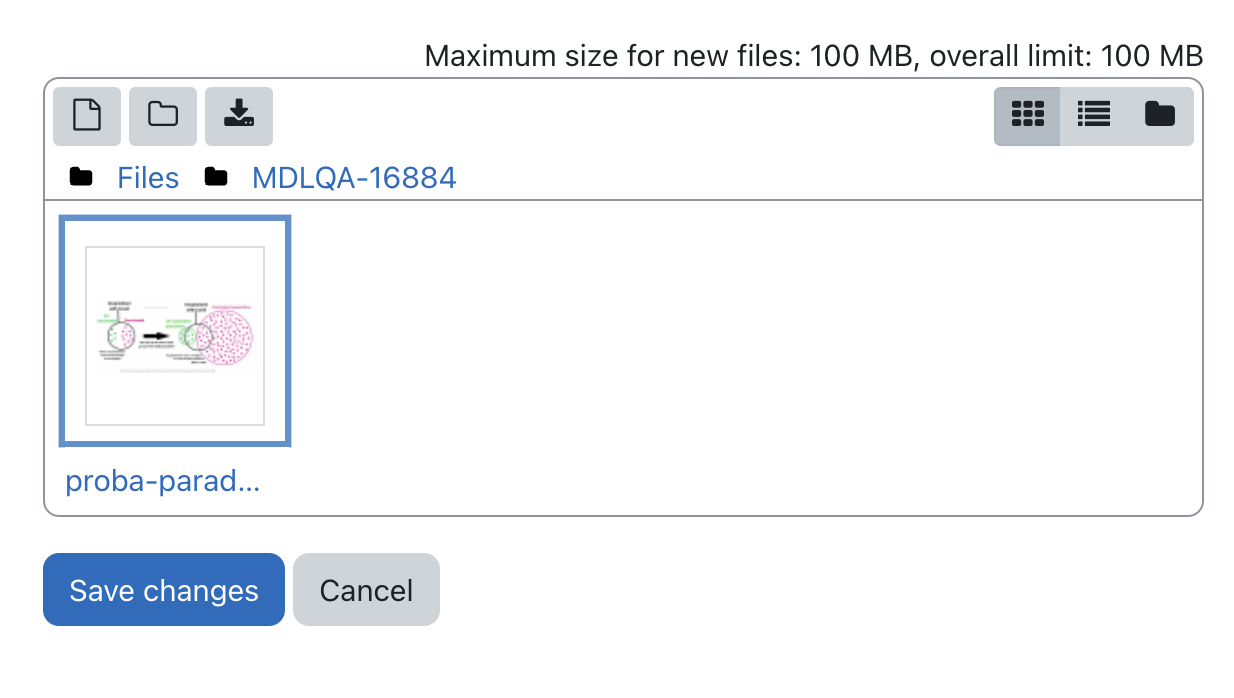This screenshot has width=1234, height=698.
Task: Click the Add file icon
Action: coord(87,116)
